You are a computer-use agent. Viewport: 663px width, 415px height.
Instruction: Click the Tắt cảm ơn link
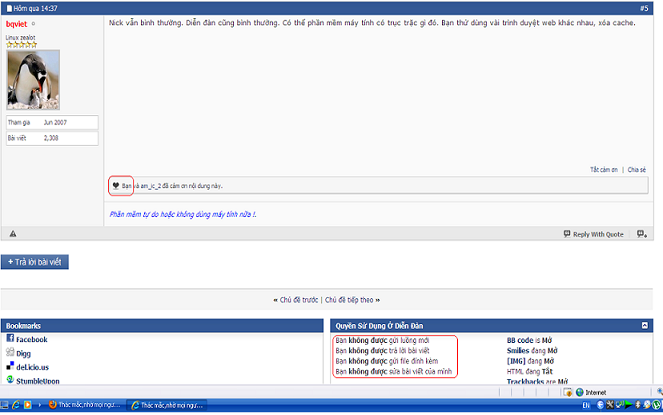pos(604,170)
